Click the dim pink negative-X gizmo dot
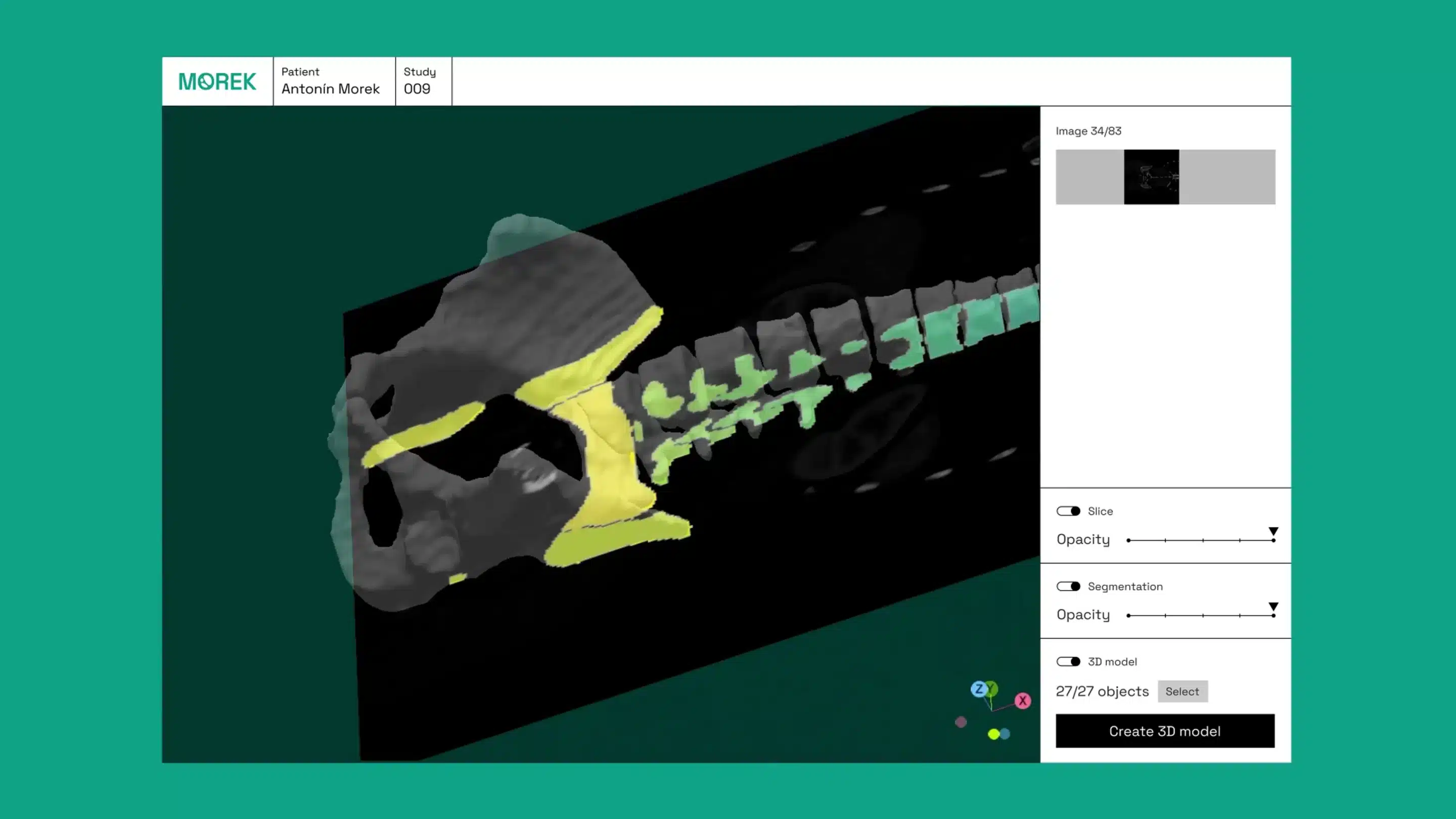The image size is (1456, 819). coord(961,722)
